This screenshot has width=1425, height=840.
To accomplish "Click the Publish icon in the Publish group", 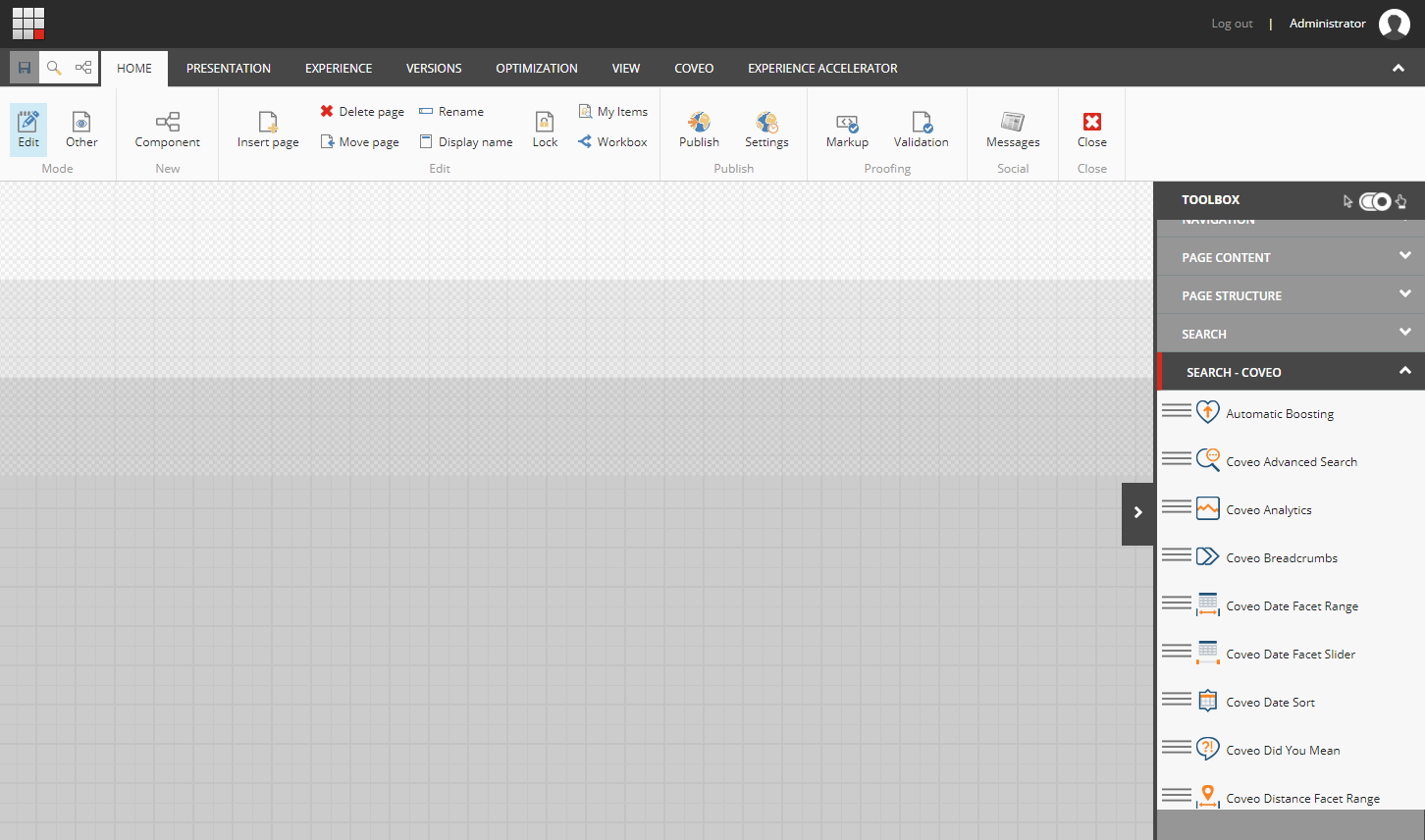I will [x=699, y=128].
